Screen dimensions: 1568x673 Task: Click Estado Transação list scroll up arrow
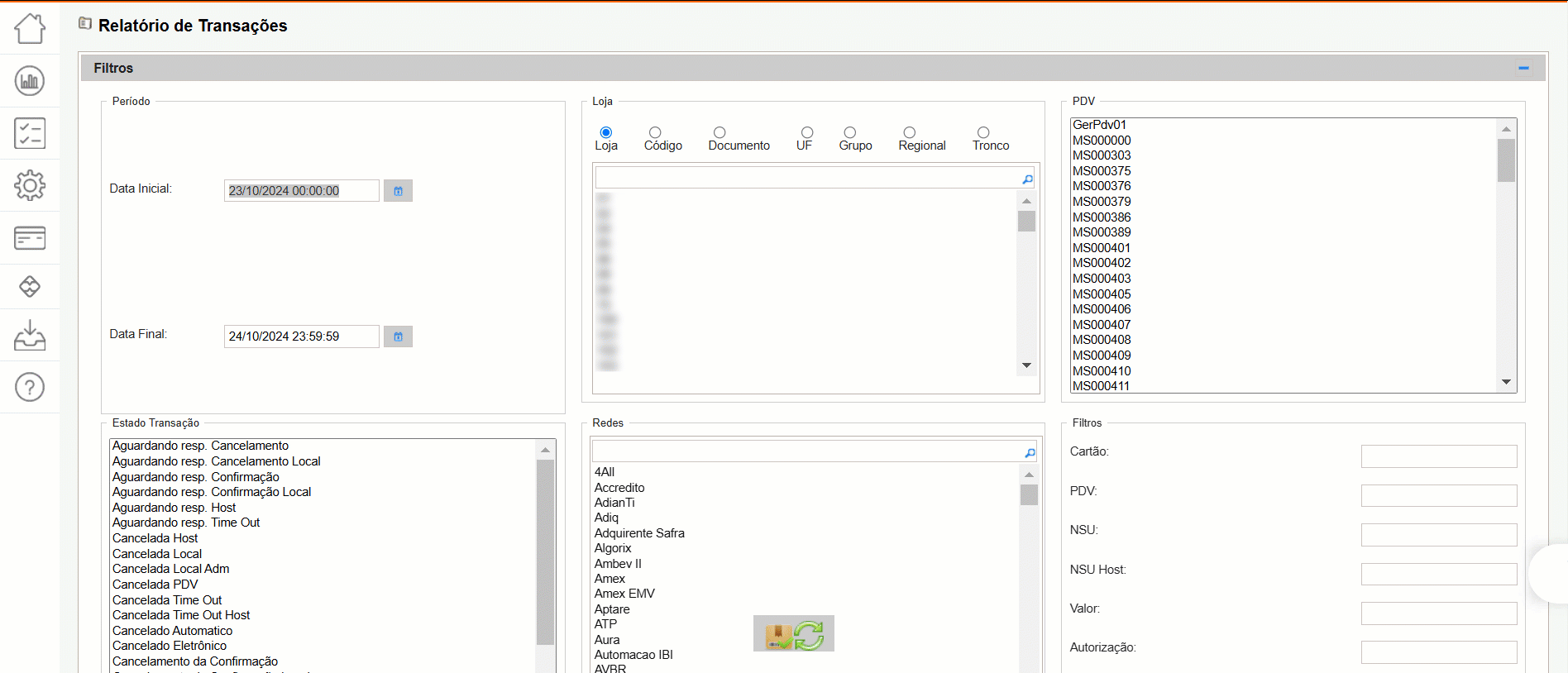tap(545, 450)
